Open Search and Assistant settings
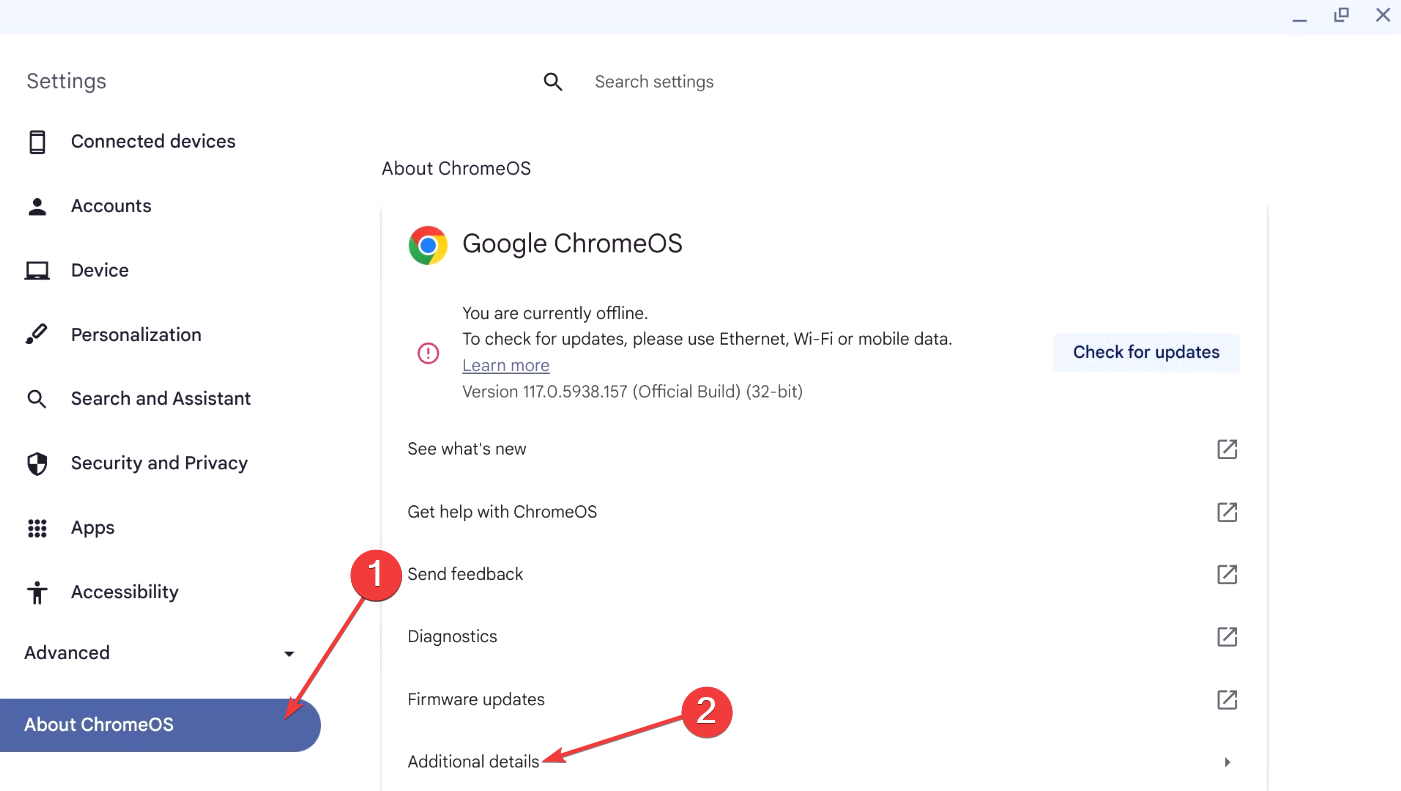 160,399
